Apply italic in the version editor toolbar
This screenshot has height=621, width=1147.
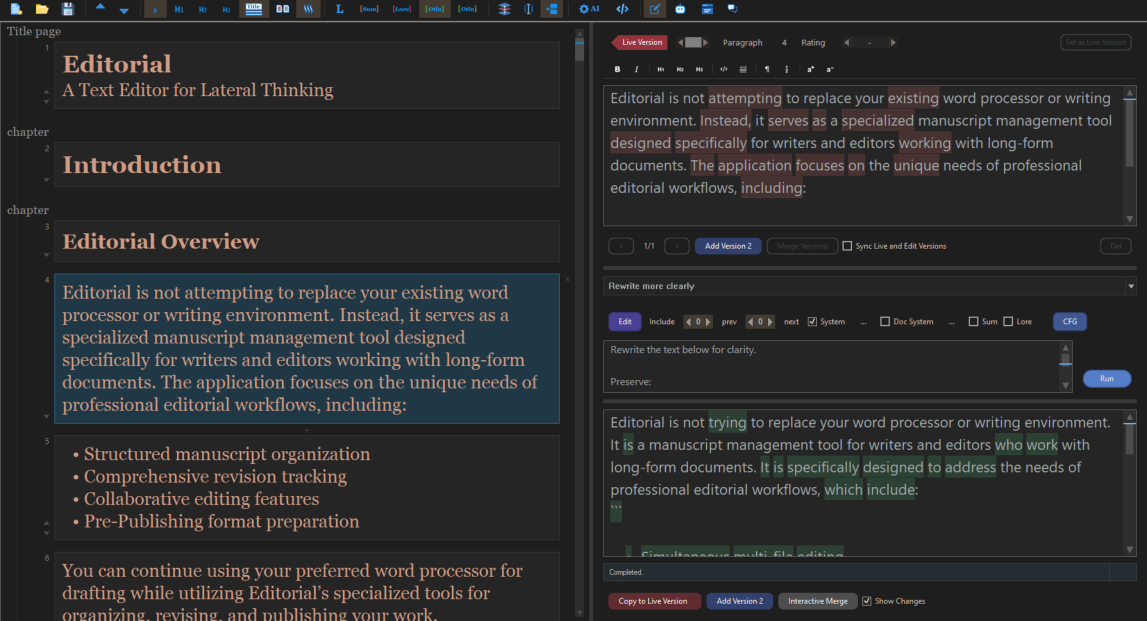[x=636, y=69]
